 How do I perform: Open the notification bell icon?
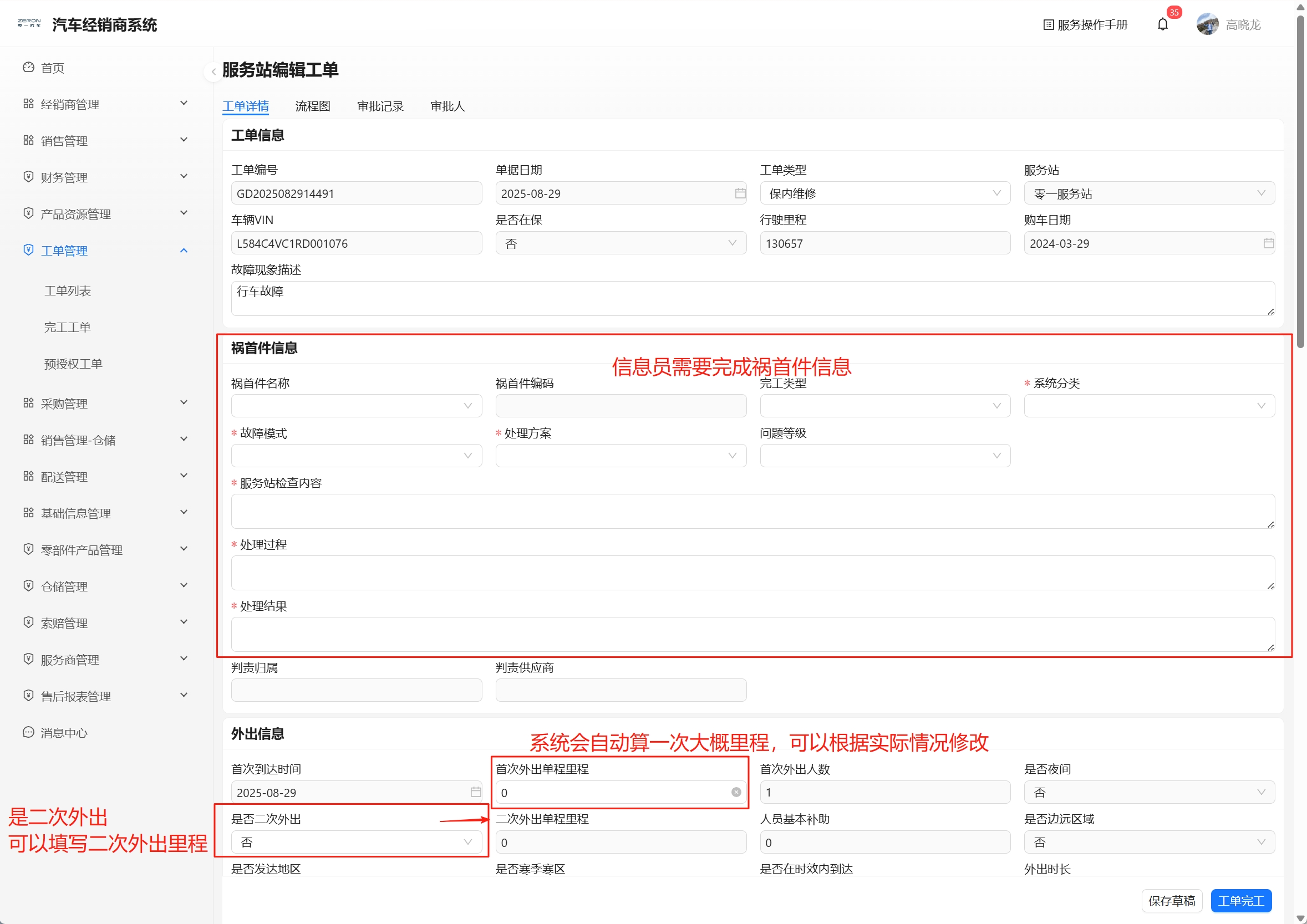click(1162, 24)
